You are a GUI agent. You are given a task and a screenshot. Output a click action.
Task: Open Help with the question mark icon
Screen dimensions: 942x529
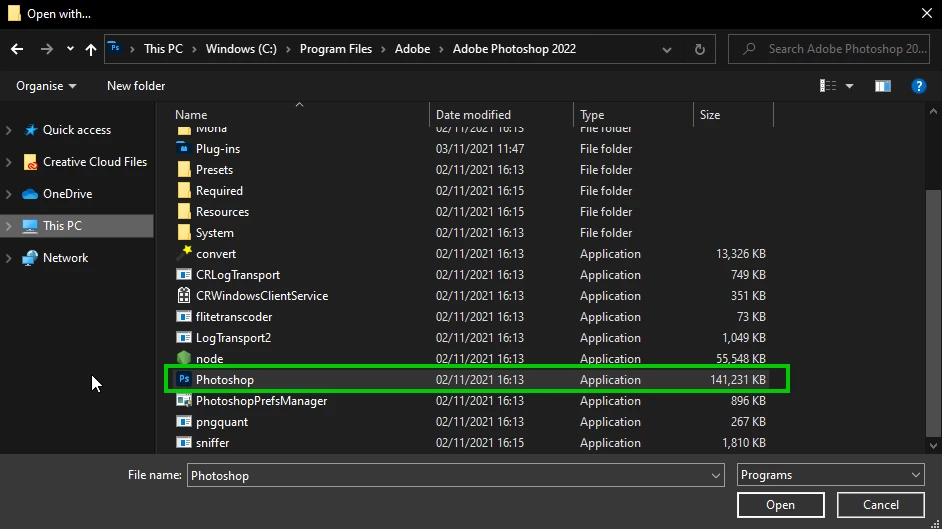point(919,86)
